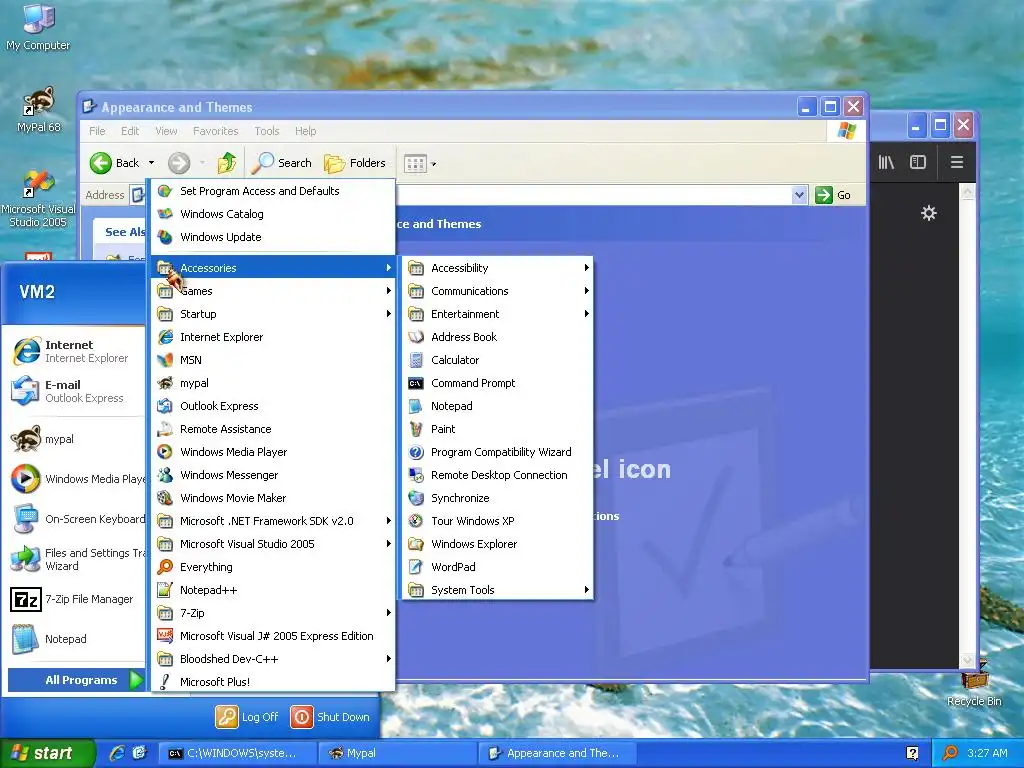Open Microsoft Visual J# 2005 Express Edition
Screen dimensions: 1024x768
273,635
